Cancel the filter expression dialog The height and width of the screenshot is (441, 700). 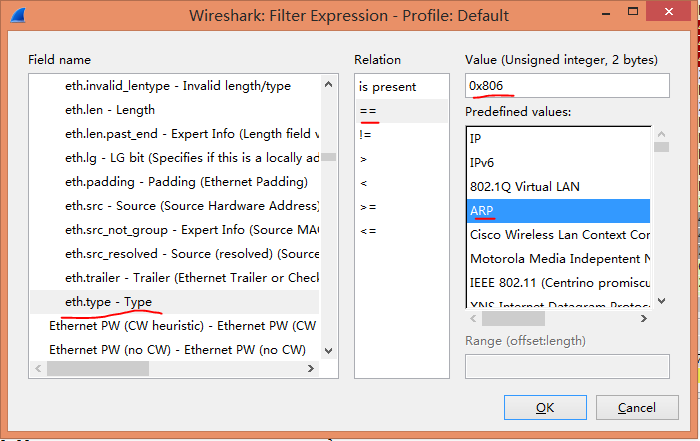pyautogui.click(x=637, y=408)
